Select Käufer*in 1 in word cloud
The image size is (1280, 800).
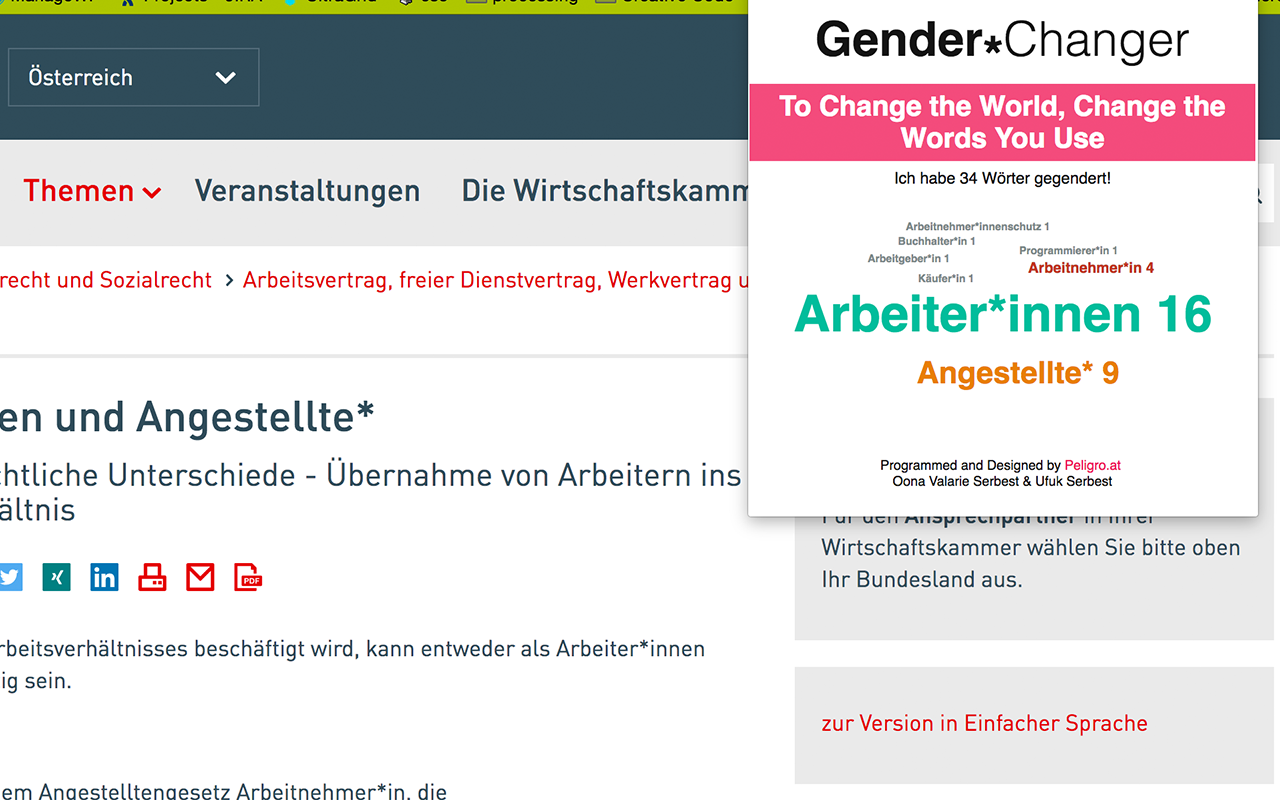coord(945,278)
